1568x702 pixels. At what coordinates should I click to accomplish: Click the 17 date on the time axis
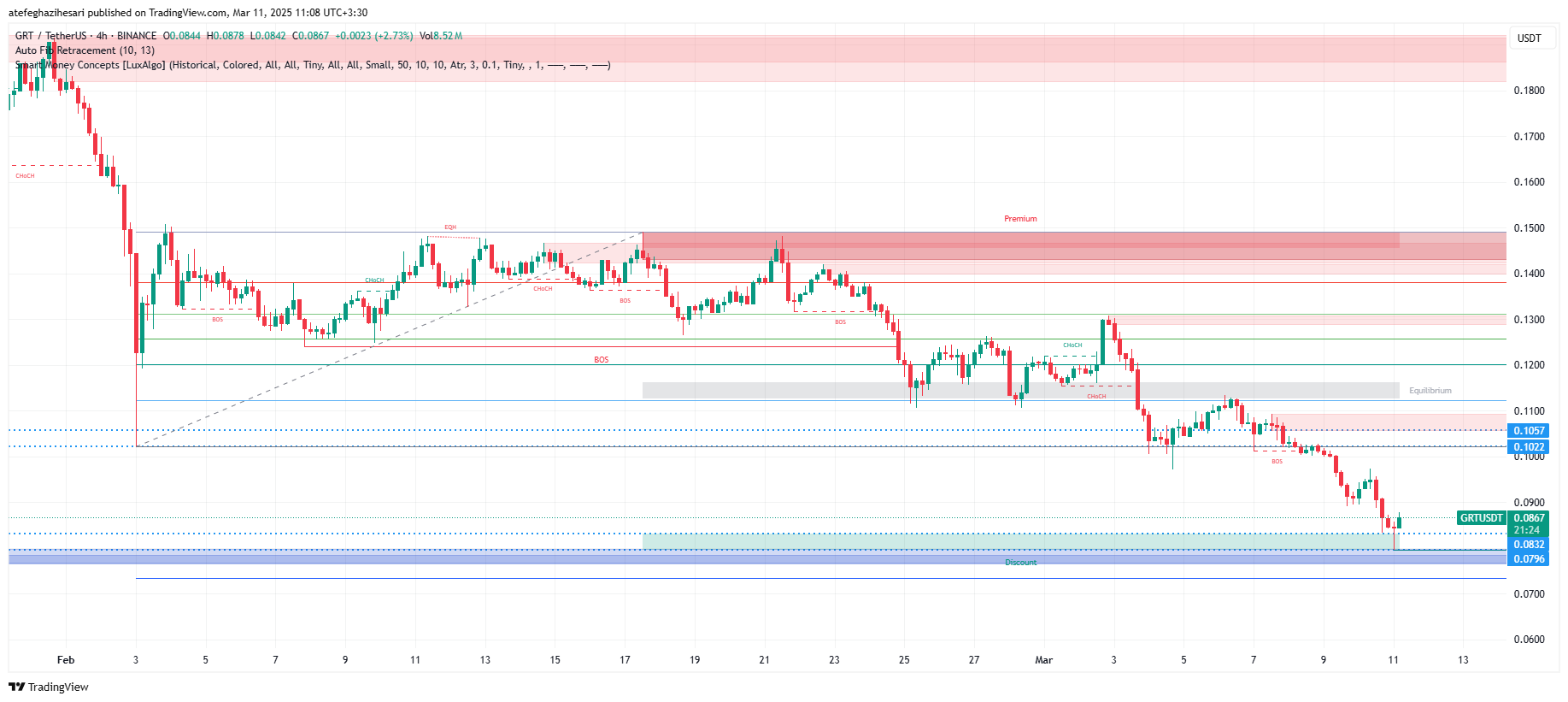tap(625, 660)
